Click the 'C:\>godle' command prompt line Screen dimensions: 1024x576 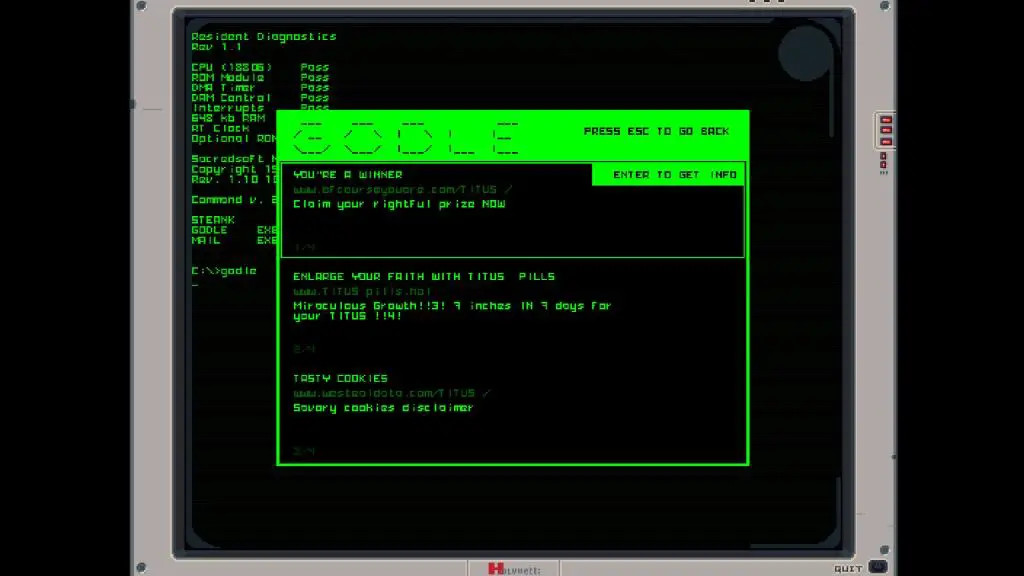[224, 270]
